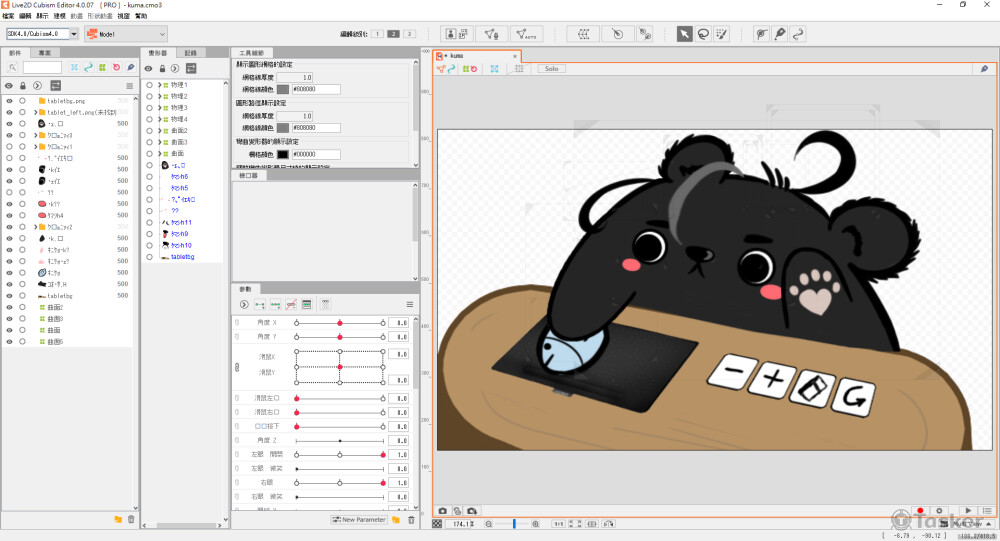Image resolution: width=1000 pixels, height=541 pixels.
Task: Open the SDK4.0/Cubism4.0 version dropdown
Action: tap(42, 34)
